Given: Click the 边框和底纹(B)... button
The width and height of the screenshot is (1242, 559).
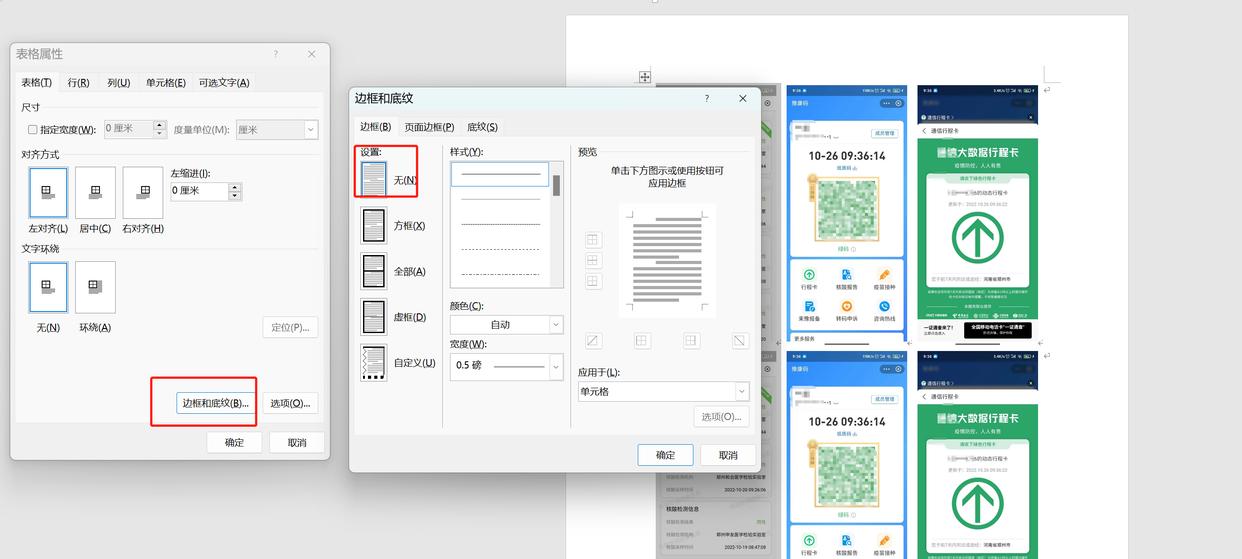Looking at the screenshot, I should (x=215, y=403).
